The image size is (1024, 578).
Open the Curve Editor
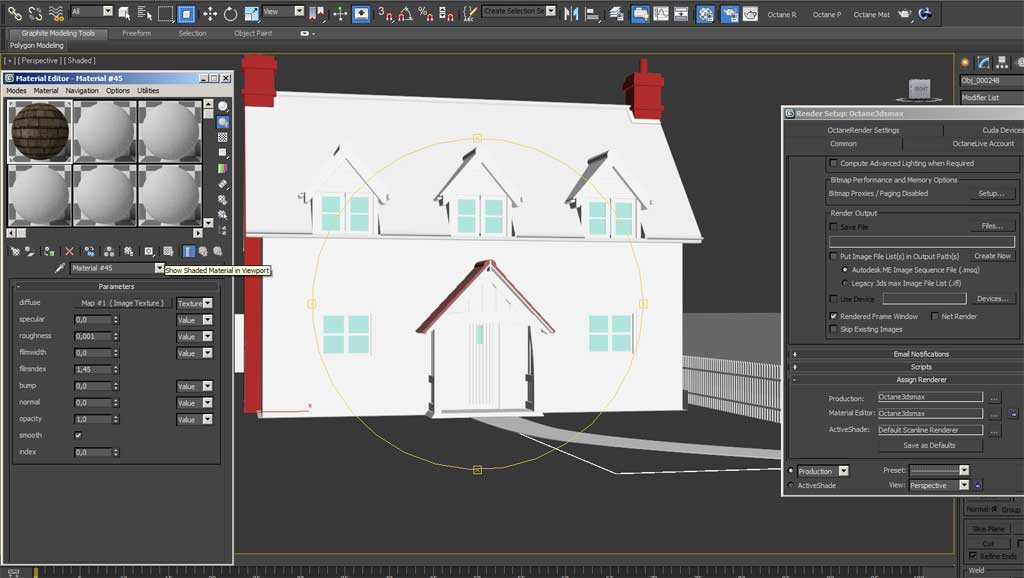click(661, 13)
